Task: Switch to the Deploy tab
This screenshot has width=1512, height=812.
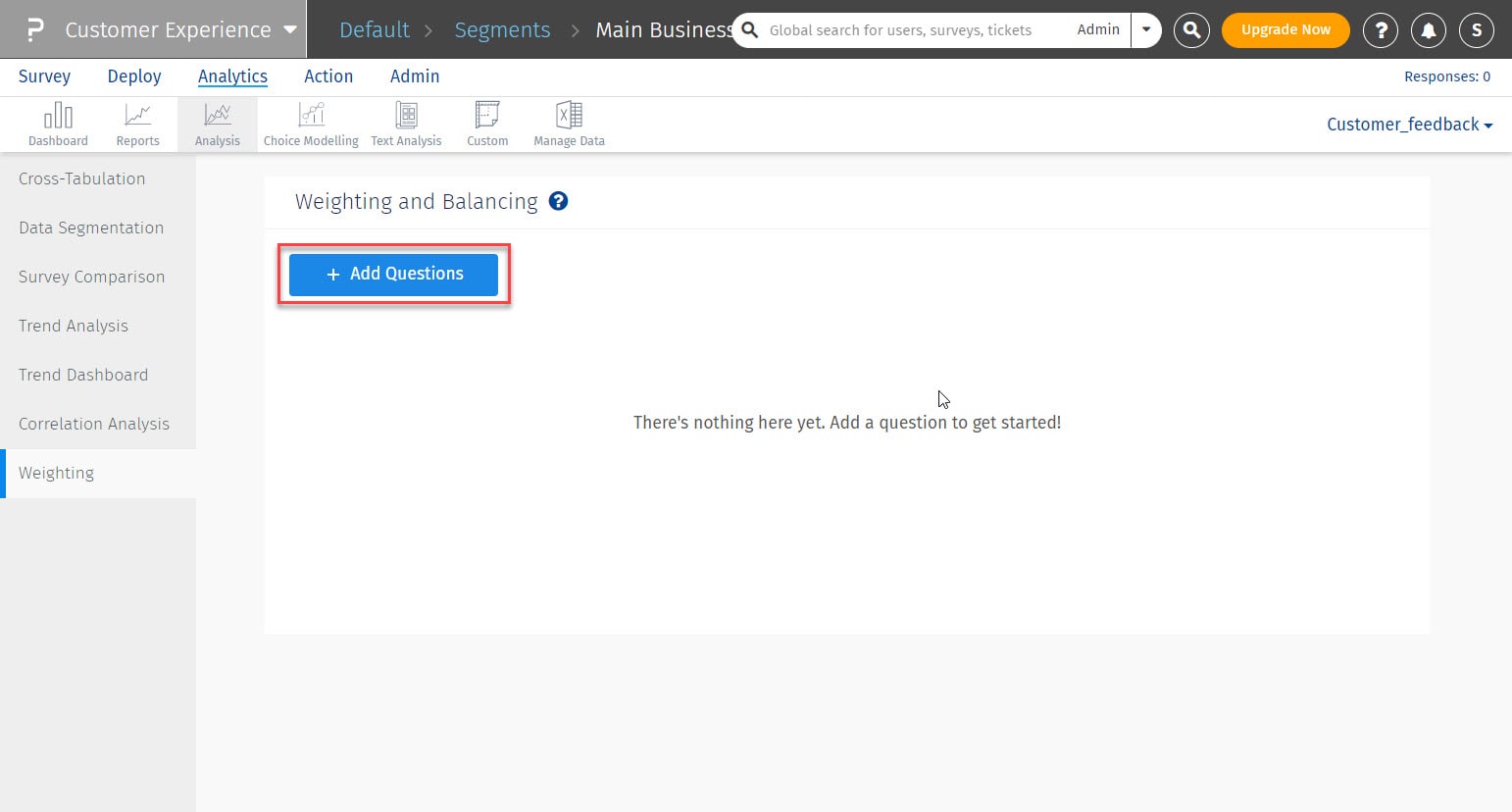Action: [134, 76]
